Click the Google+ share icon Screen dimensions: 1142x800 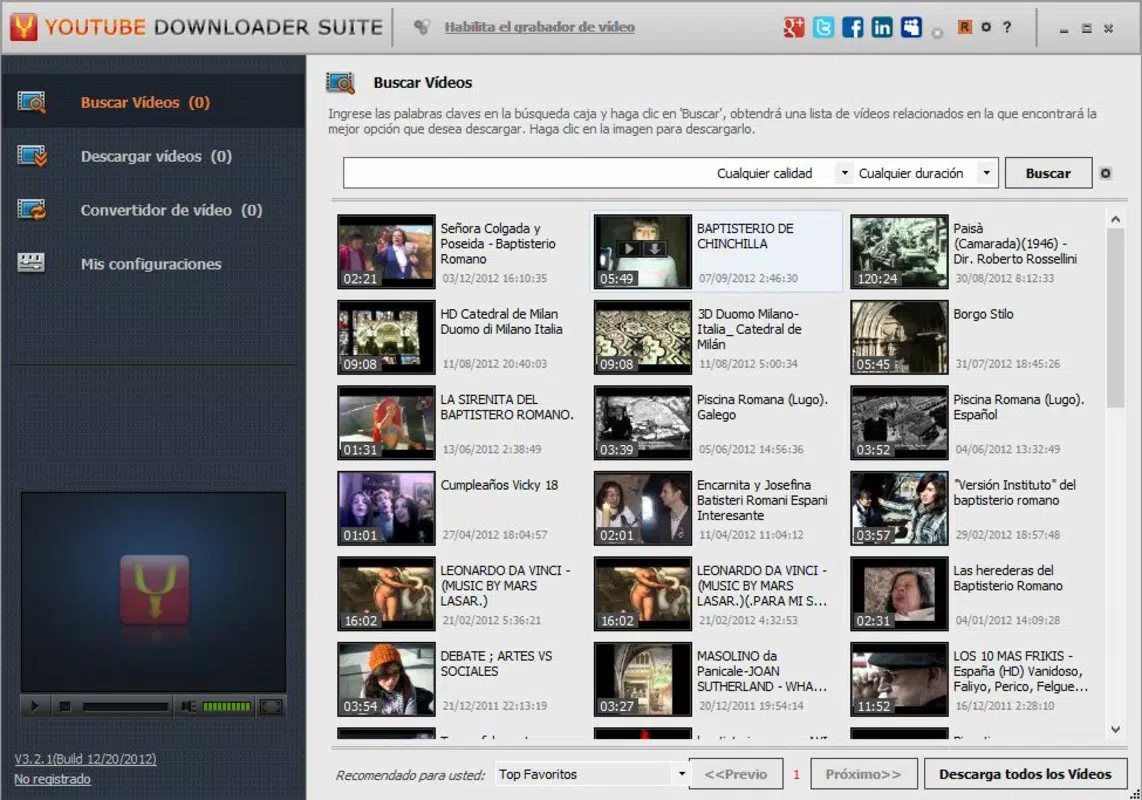coord(793,27)
